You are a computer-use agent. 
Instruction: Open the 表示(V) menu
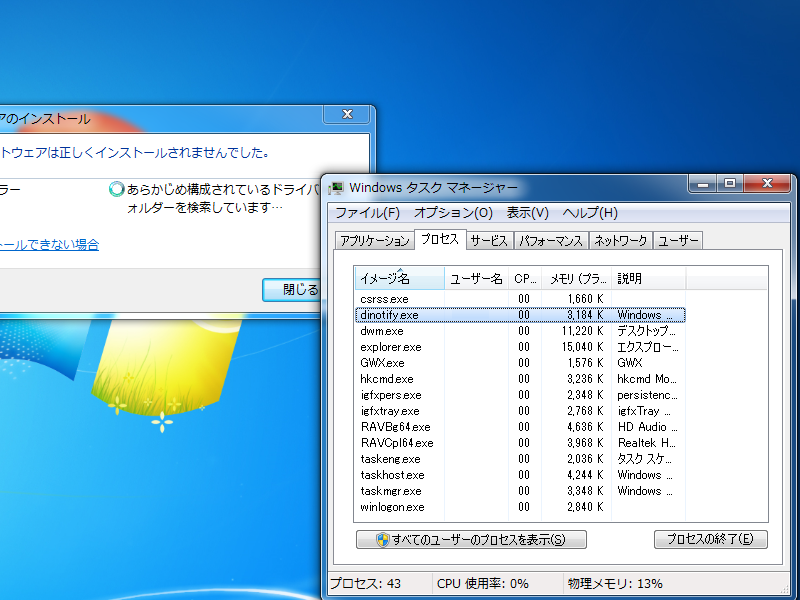coord(527,213)
